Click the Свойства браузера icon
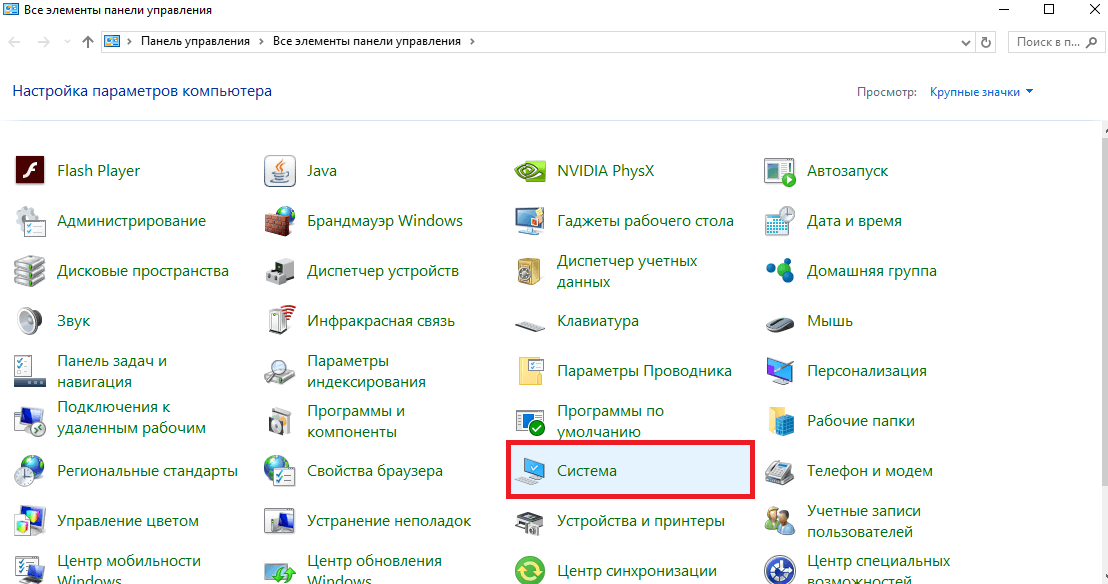 click(280, 471)
